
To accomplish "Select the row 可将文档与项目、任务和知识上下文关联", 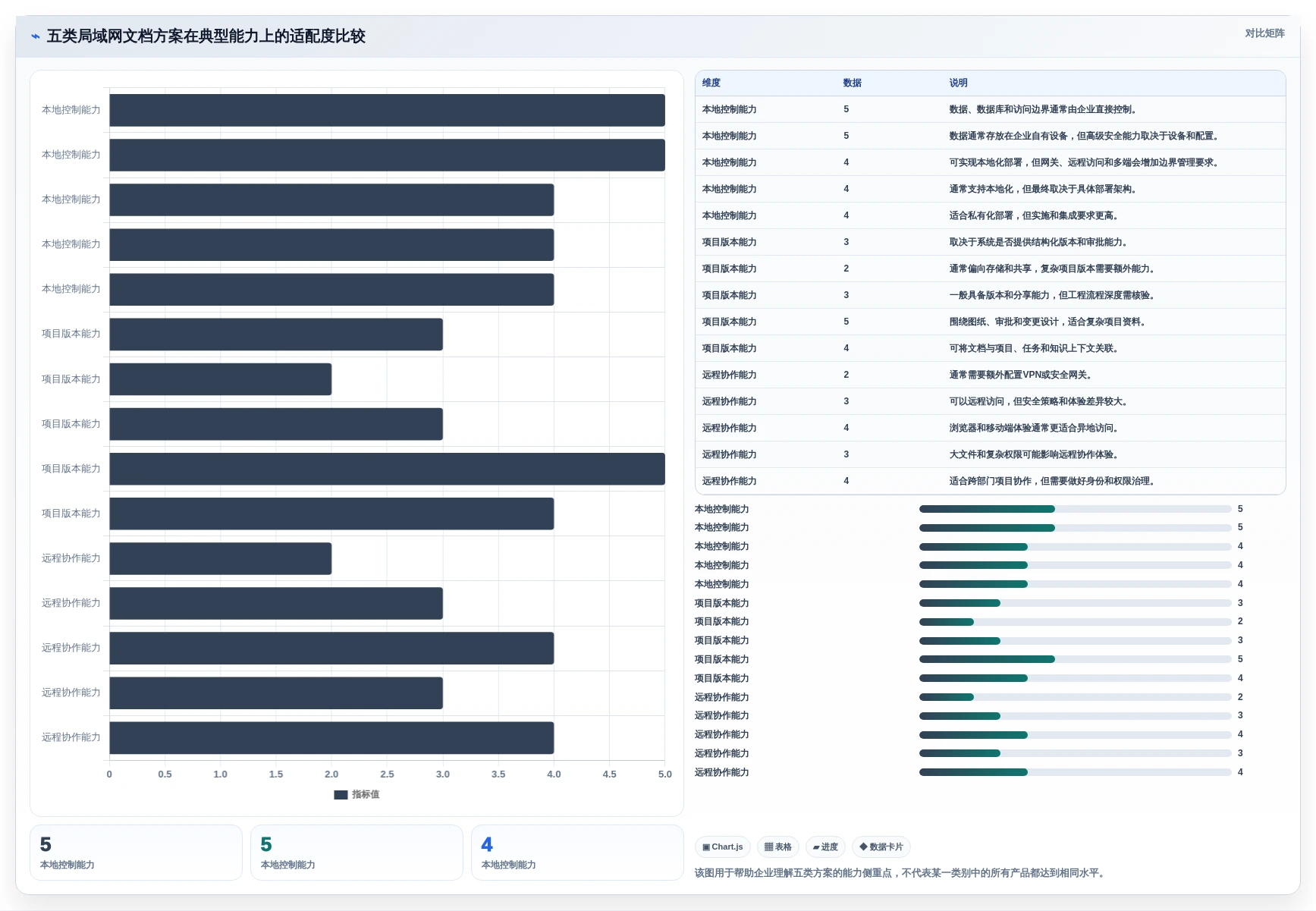I will 990,348.
